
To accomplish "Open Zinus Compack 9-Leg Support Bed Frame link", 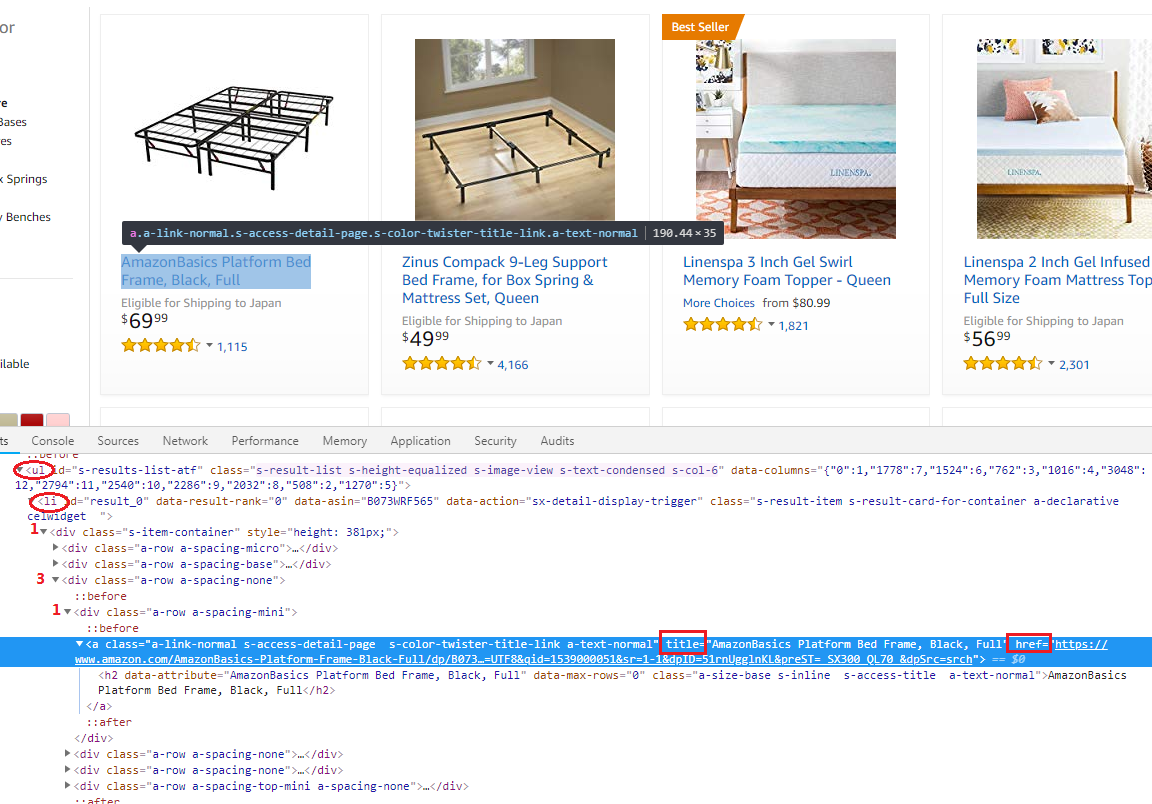I will click(x=505, y=280).
